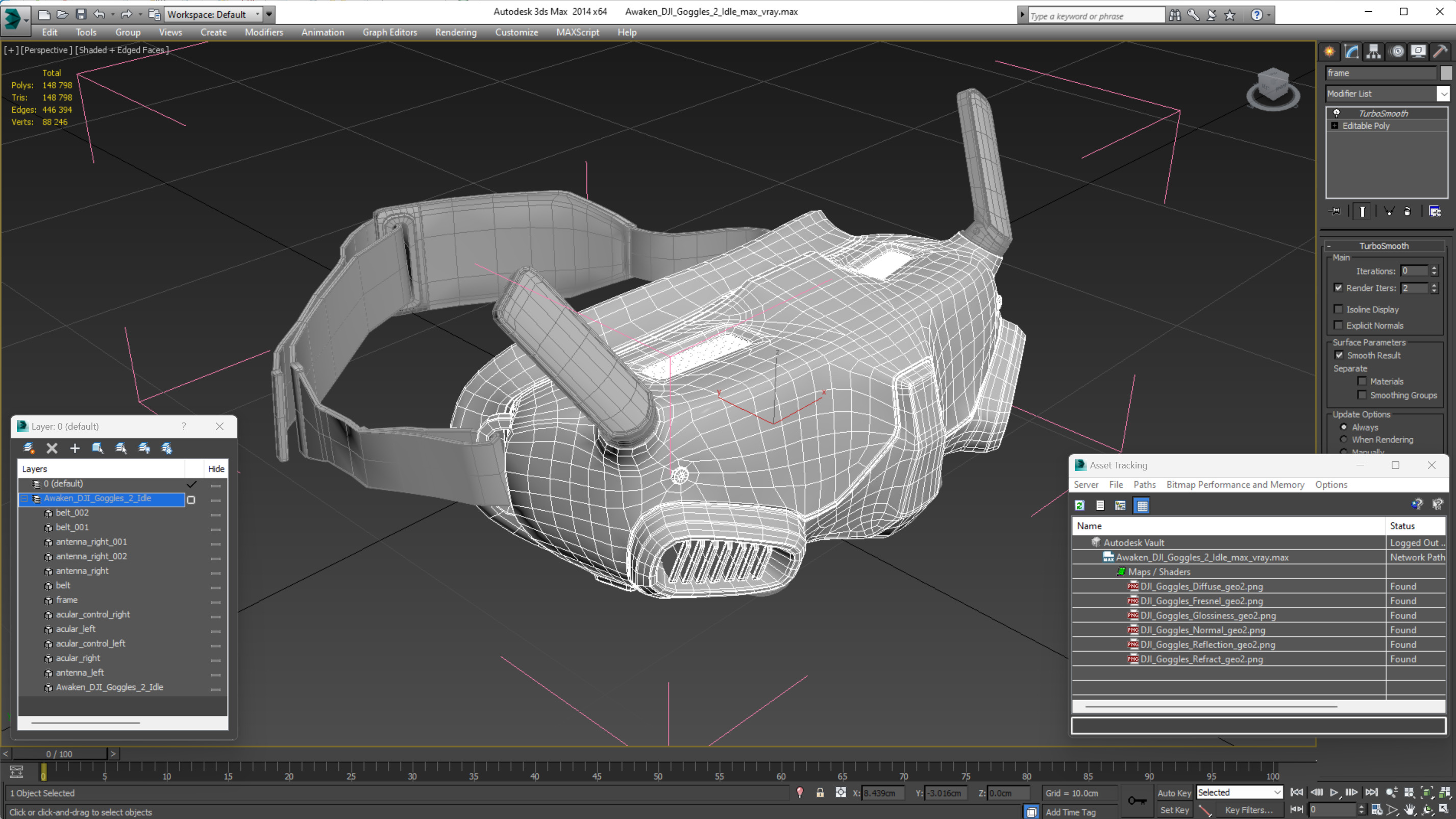Click the New Scene icon in the toolbar

[44, 14]
